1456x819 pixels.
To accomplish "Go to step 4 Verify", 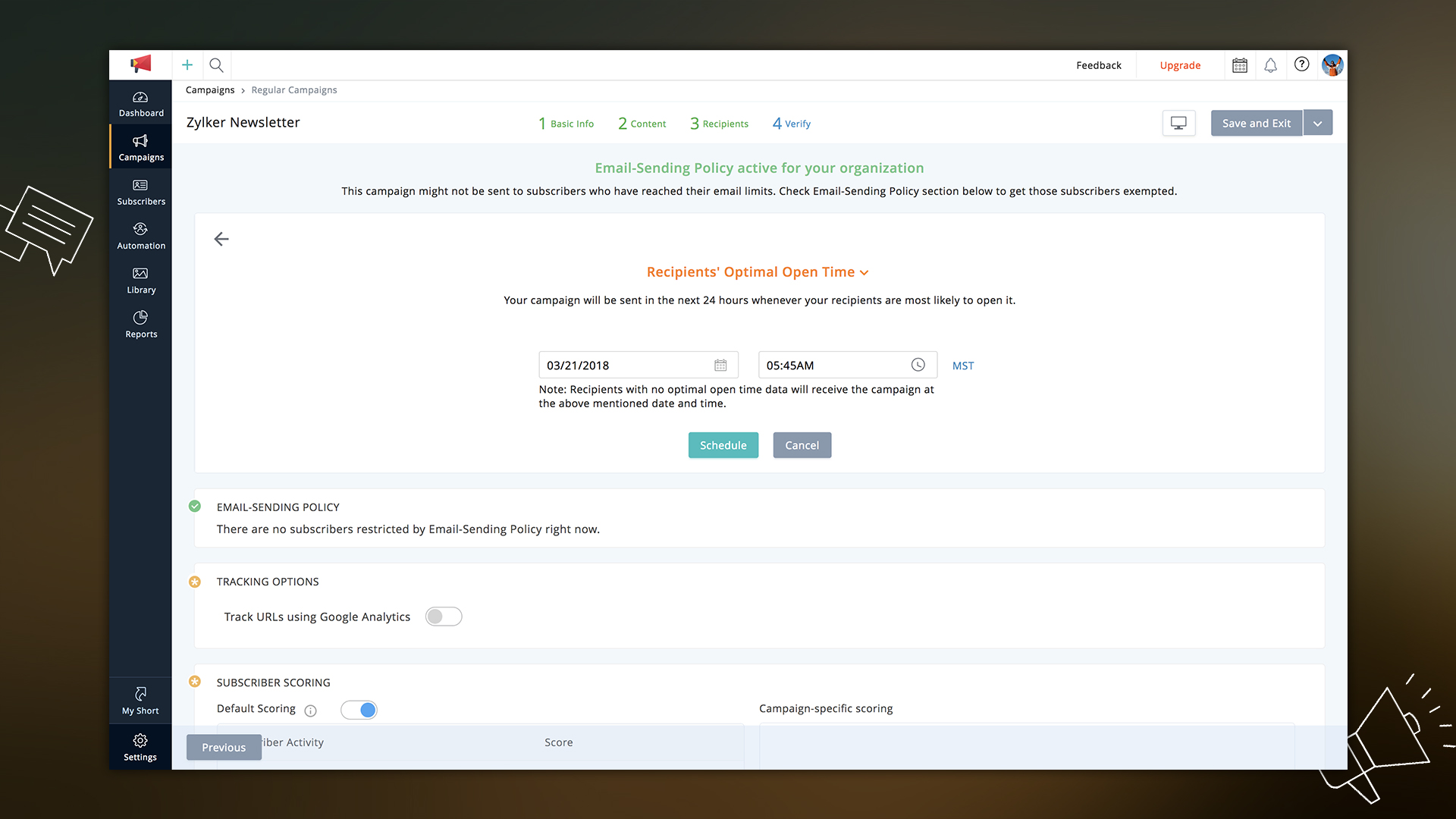I will click(791, 124).
